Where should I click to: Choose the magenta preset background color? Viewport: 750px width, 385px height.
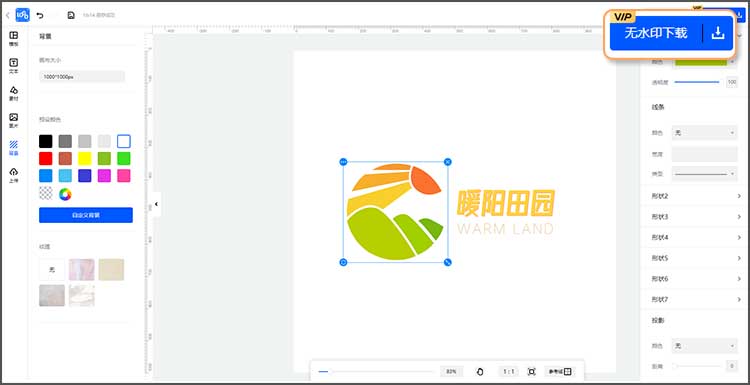[x=104, y=176]
